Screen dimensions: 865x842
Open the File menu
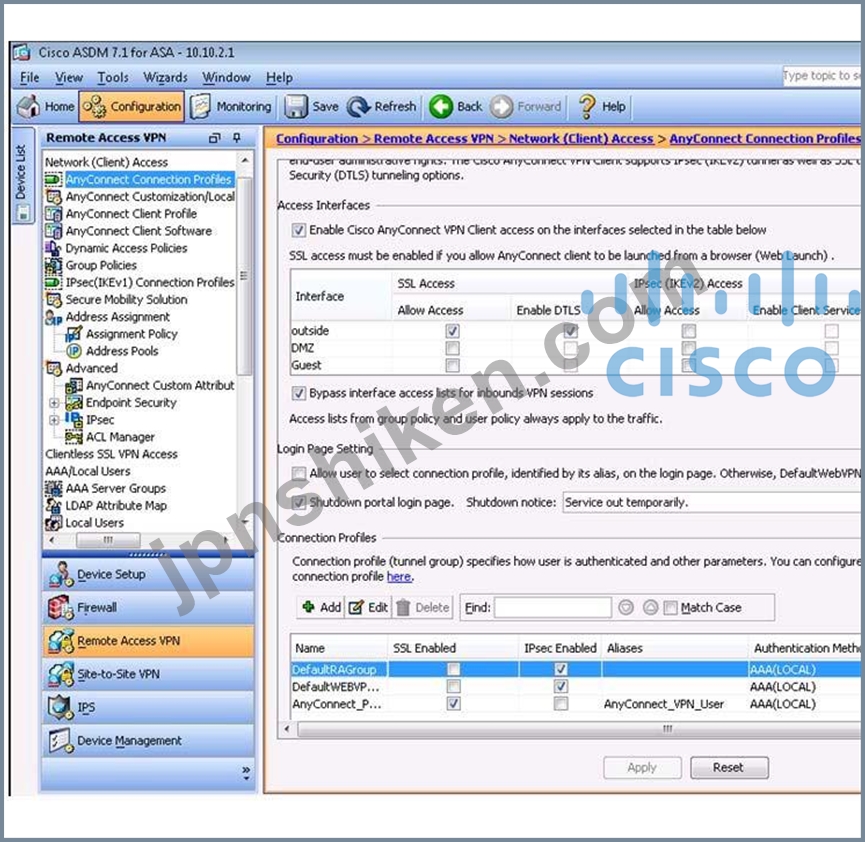pos(29,77)
